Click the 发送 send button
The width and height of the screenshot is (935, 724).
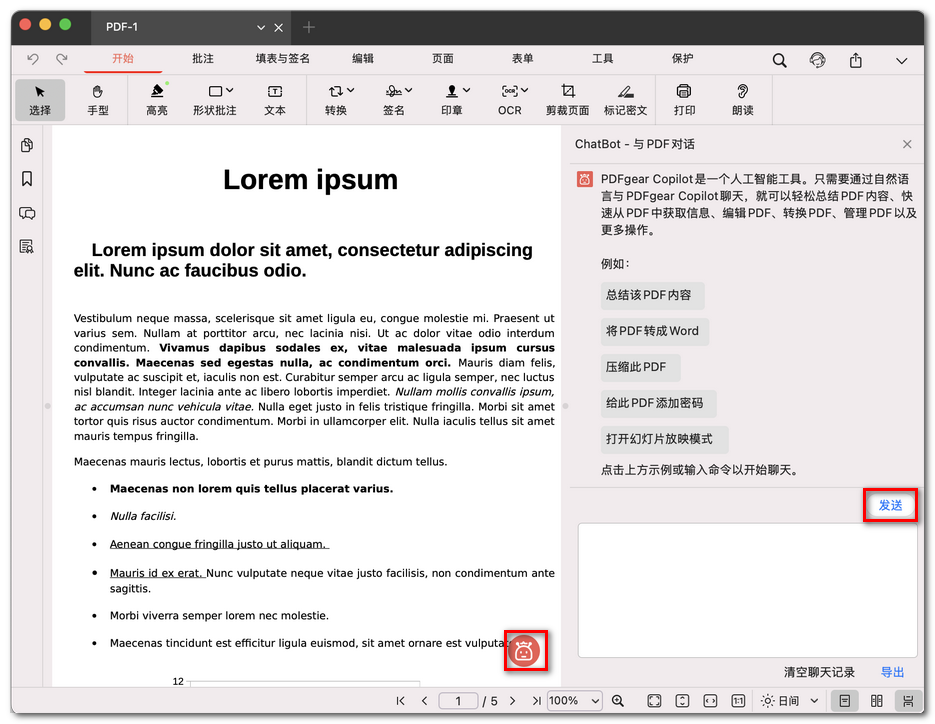point(890,506)
